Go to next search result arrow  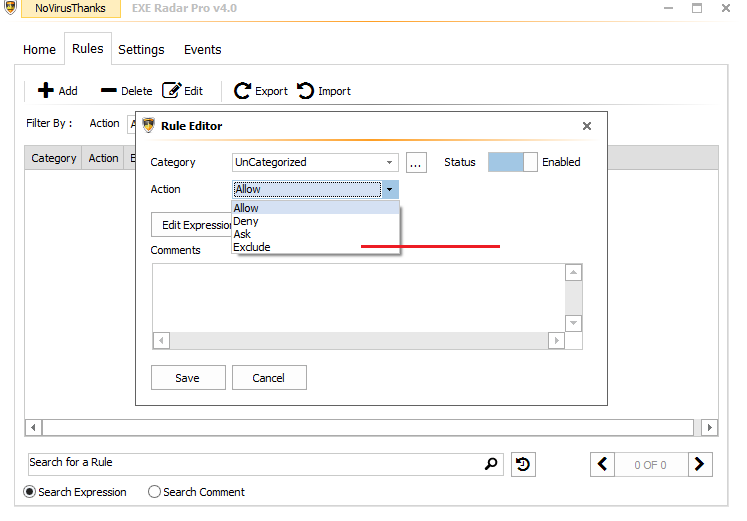[701, 464]
